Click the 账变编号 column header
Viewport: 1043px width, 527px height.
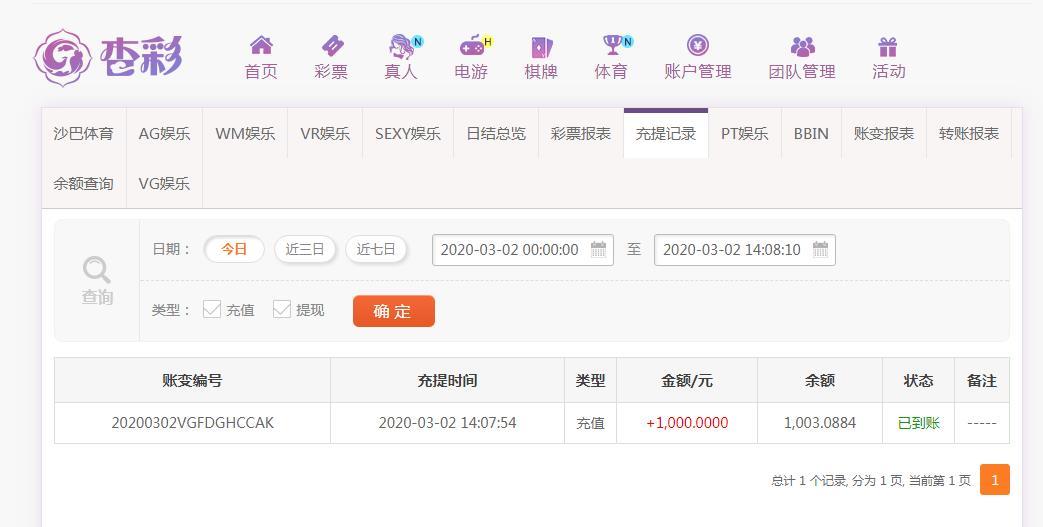(192, 381)
